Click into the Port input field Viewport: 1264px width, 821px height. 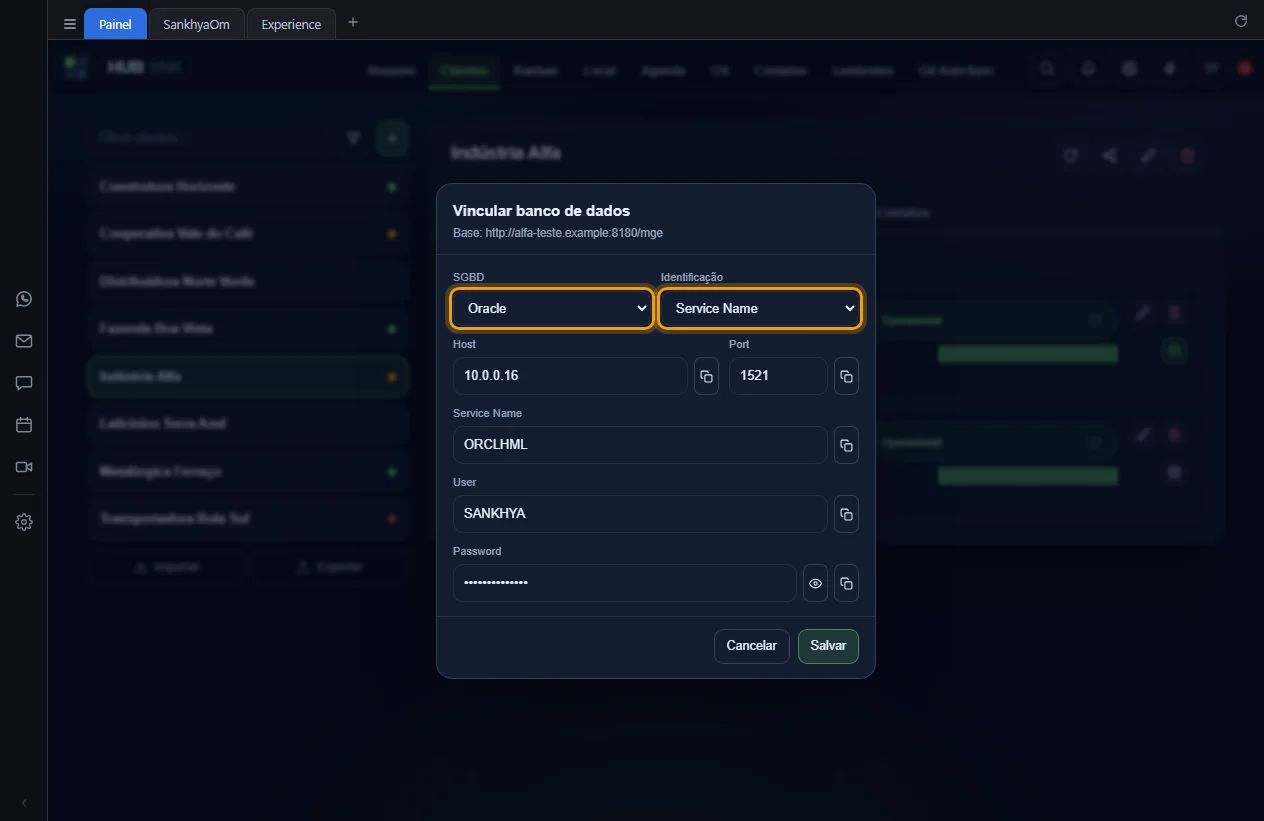coord(778,376)
